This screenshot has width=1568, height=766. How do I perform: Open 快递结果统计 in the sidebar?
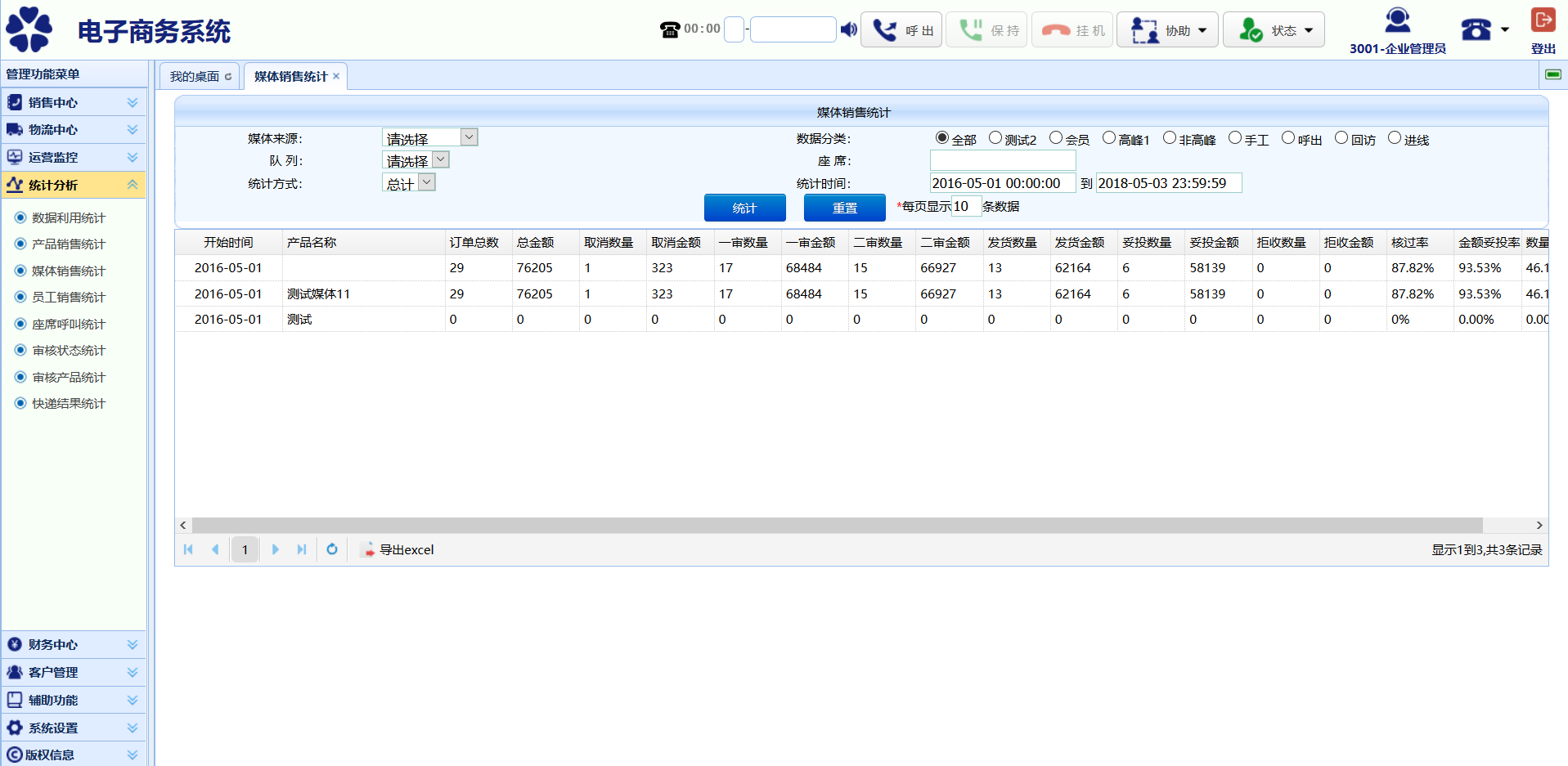[x=69, y=403]
